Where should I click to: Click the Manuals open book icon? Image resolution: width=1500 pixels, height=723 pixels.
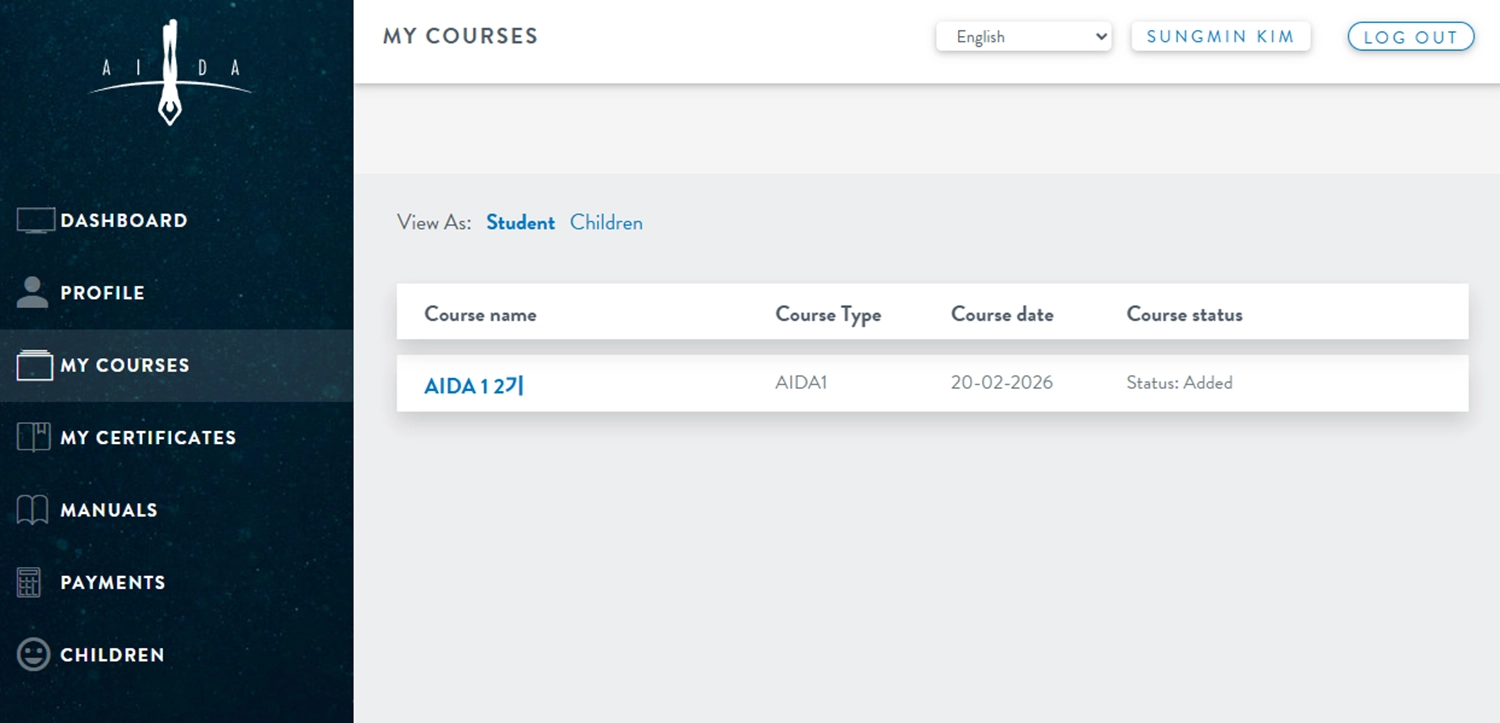(33, 510)
